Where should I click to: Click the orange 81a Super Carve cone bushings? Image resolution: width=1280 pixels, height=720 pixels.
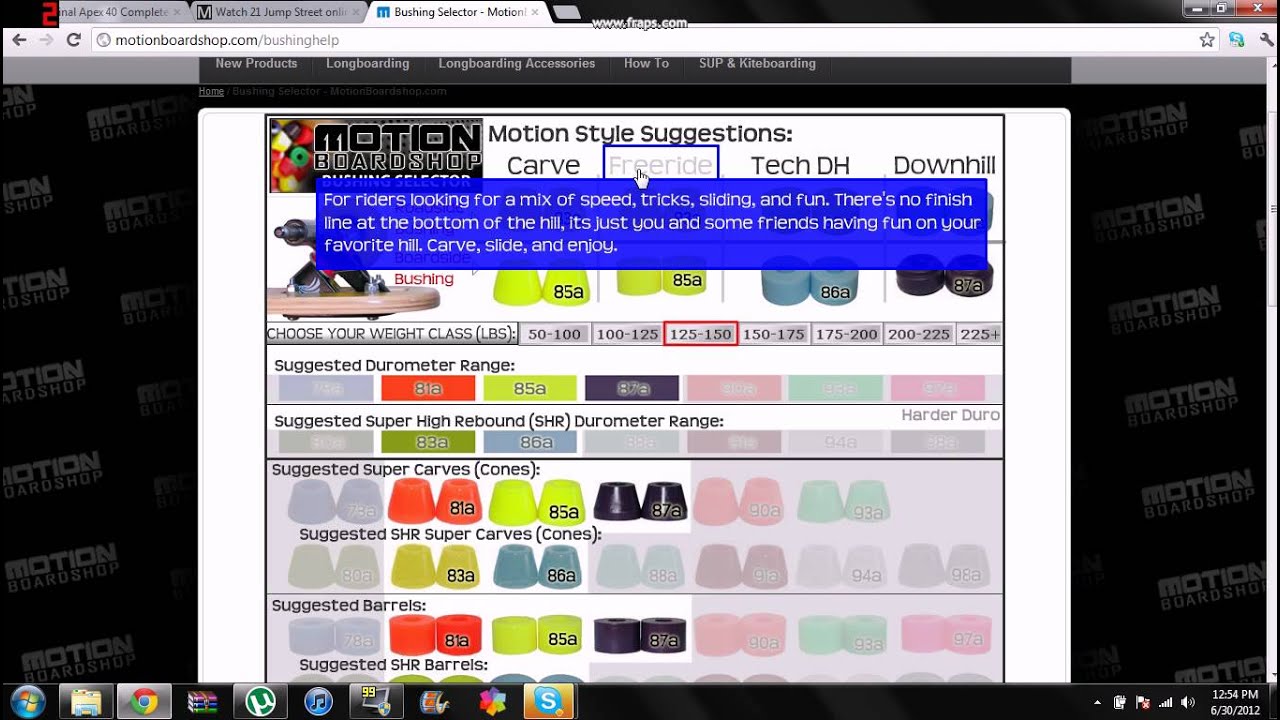[435, 501]
